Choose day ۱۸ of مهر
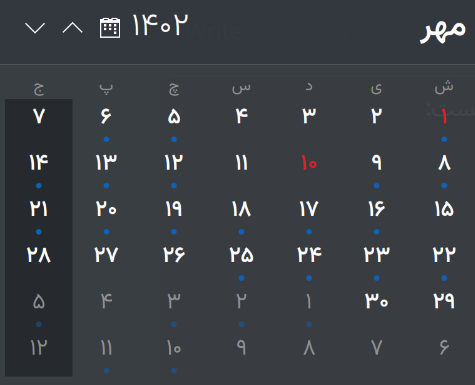 coord(241,209)
